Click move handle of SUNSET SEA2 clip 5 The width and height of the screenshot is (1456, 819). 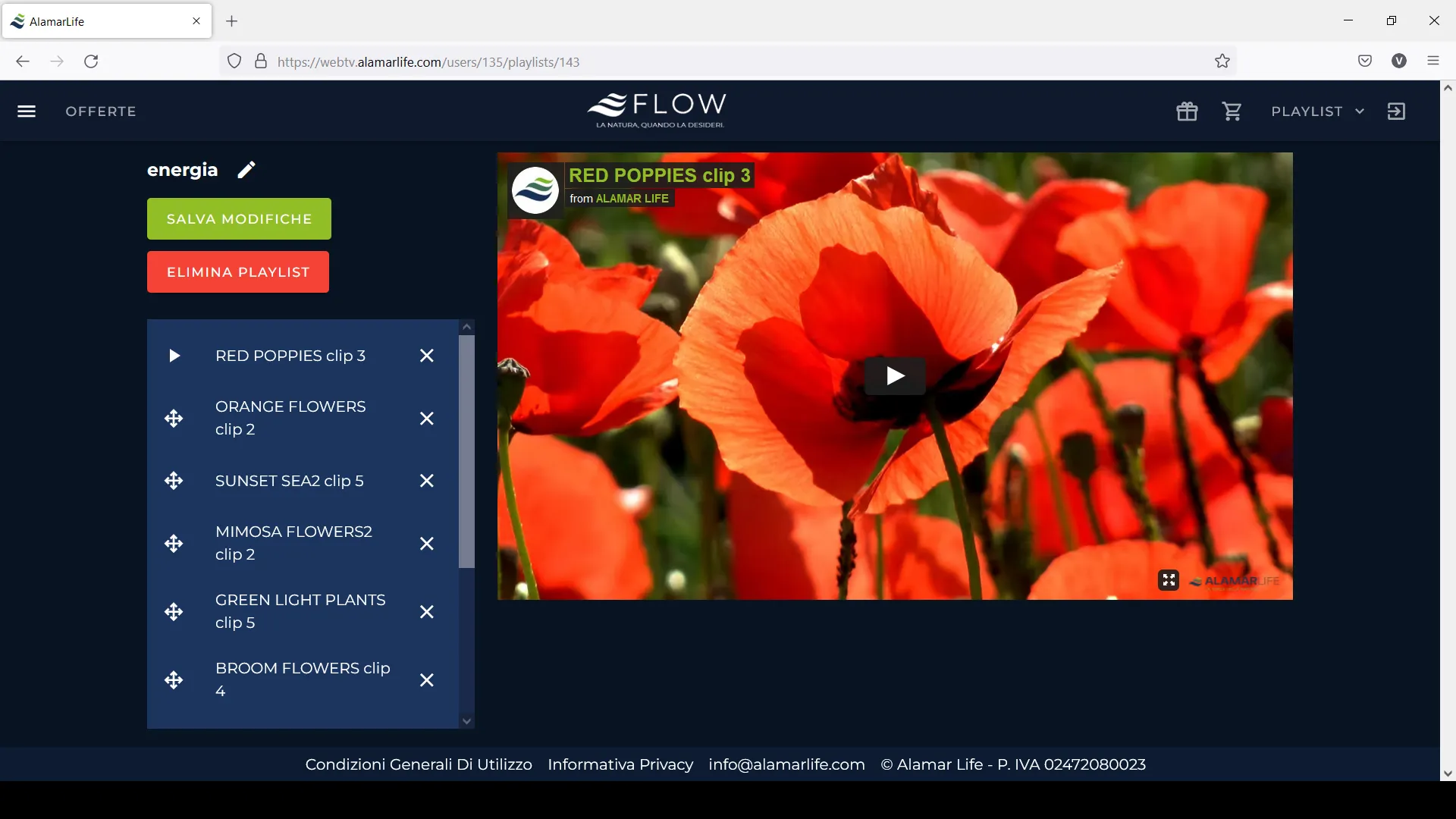pyautogui.click(x=174, y=481)
